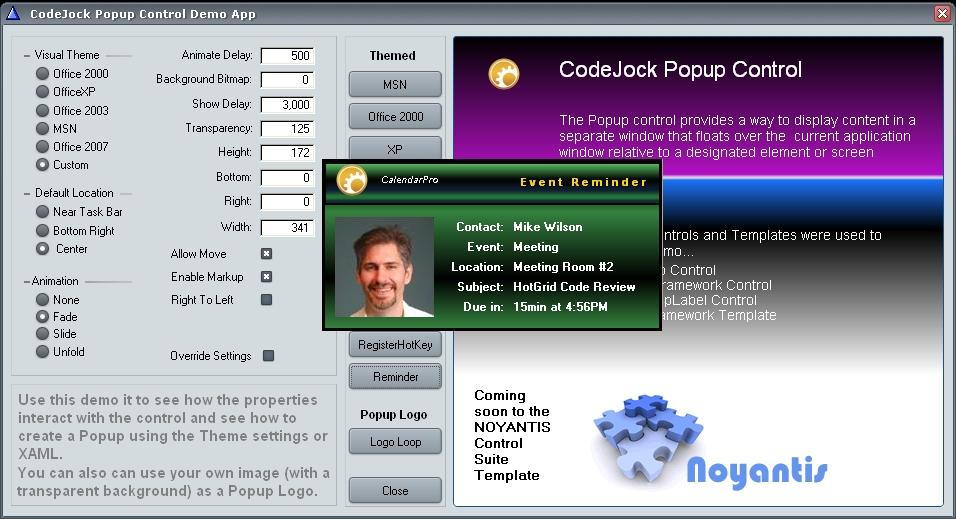Click the CalendarPro gear icon in popup

(x=352, y=180)
